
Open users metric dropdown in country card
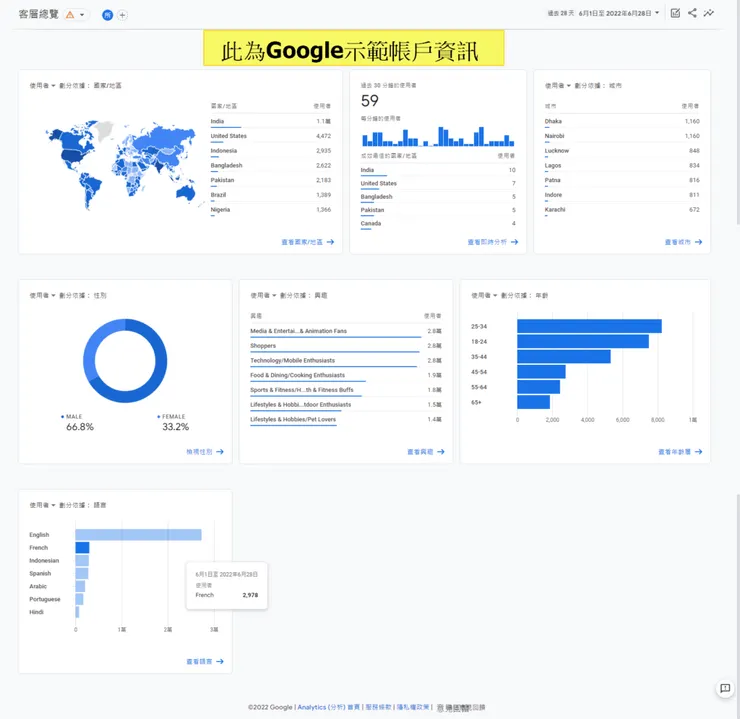(42, 85)
